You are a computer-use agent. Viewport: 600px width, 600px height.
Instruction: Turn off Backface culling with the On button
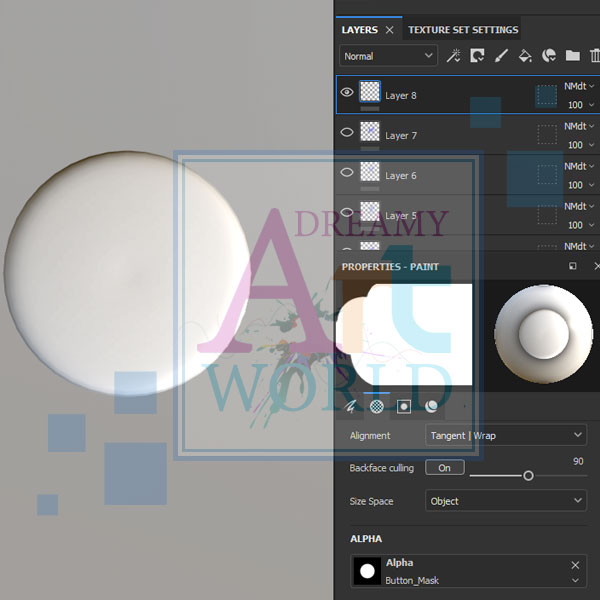point(444,468)
